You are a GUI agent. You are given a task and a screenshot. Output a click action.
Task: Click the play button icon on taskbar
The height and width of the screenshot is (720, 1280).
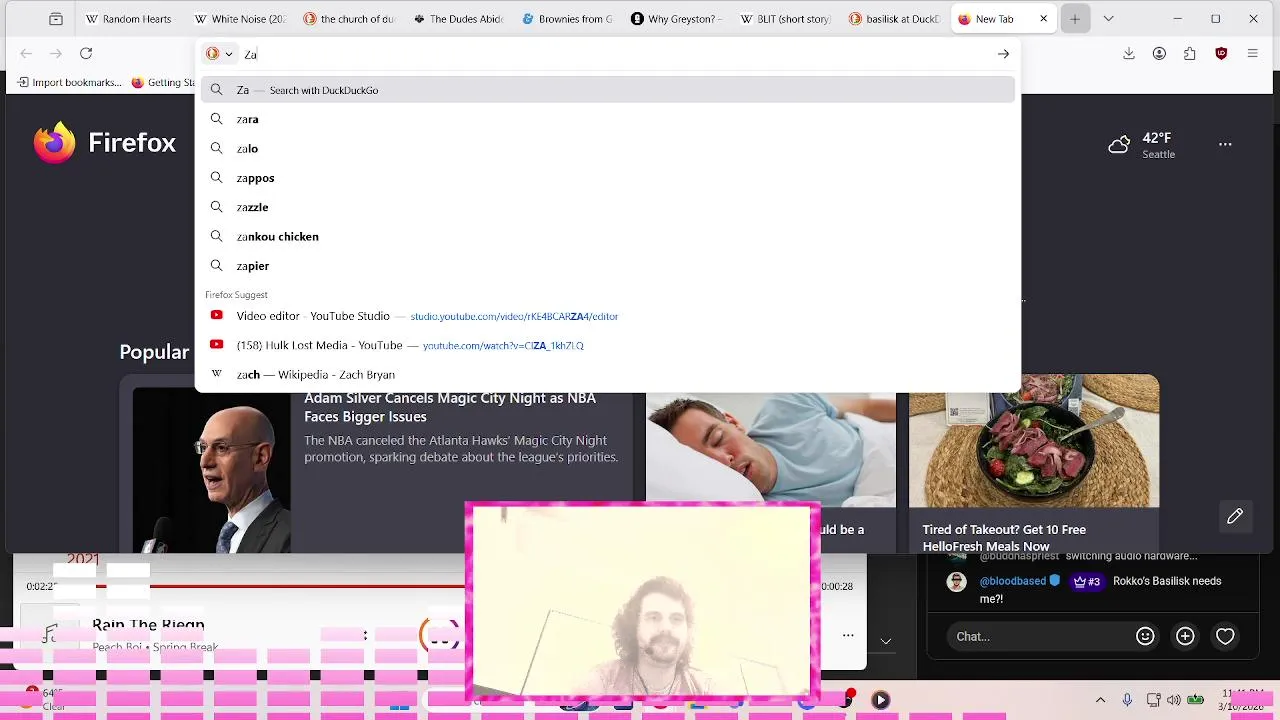pos(880,700)
